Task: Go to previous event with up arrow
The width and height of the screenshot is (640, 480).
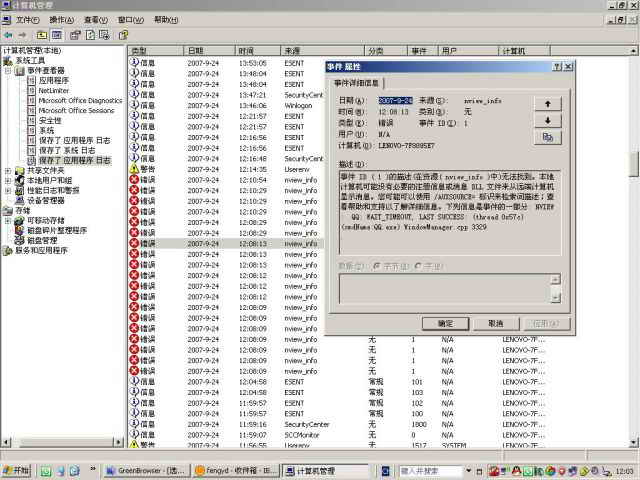Action: click(548, 104)
